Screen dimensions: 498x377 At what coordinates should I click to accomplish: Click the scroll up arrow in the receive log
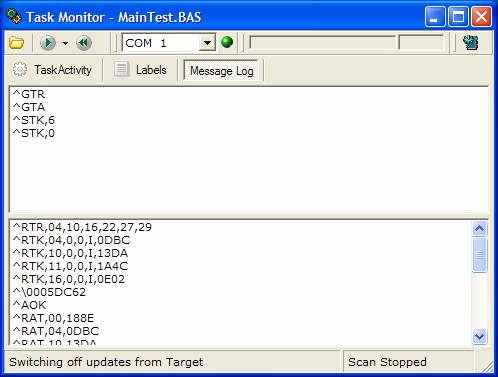pos(479,229)
